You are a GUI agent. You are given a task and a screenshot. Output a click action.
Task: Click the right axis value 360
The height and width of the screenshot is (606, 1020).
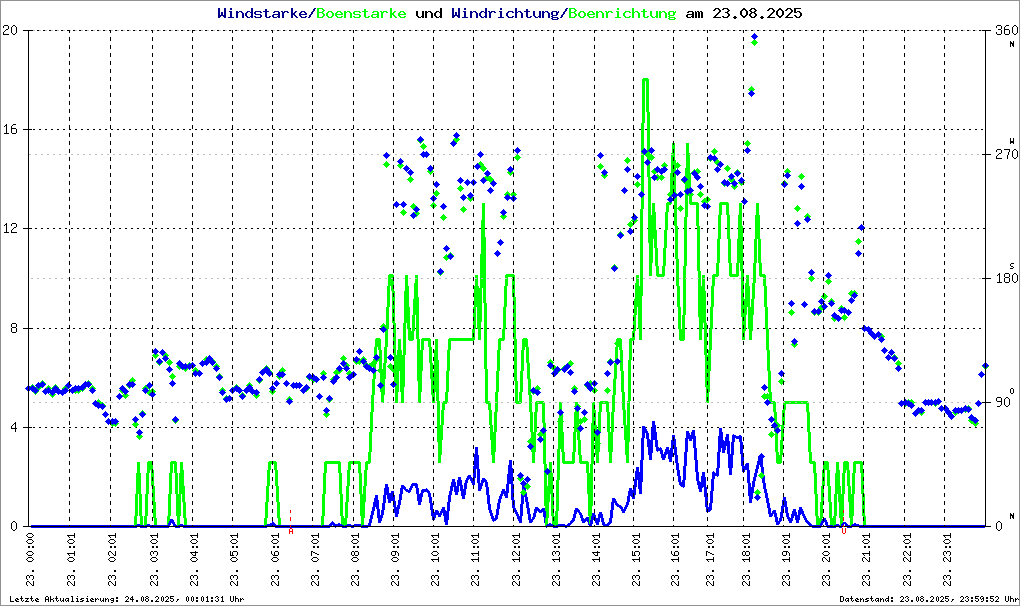pos(1006,31)
